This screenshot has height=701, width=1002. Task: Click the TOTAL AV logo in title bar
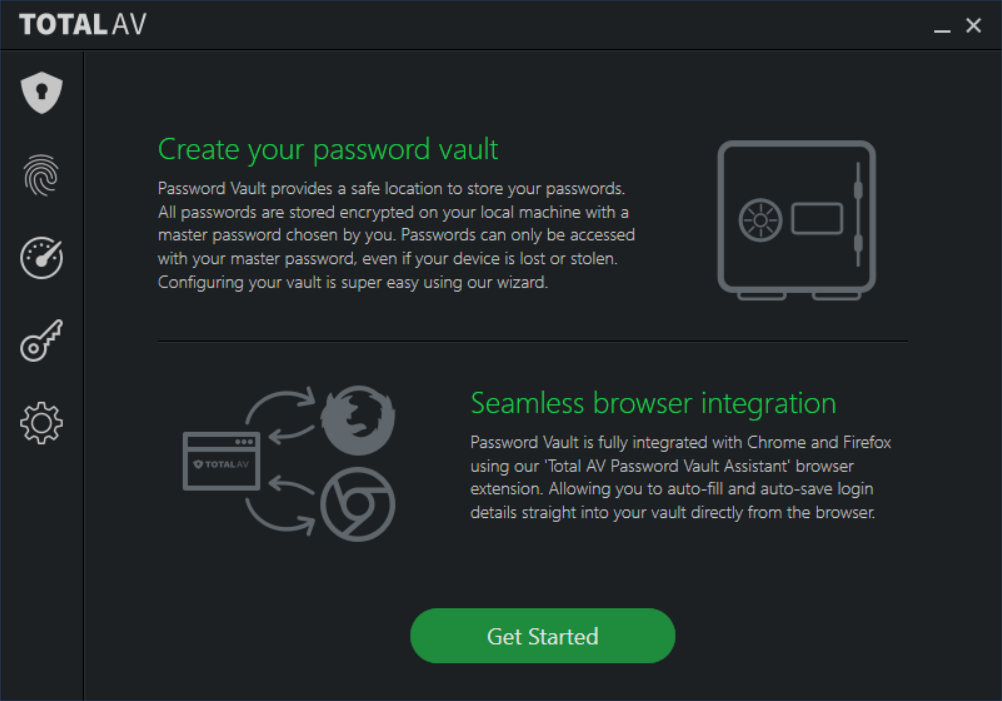(x=83, y=25)
